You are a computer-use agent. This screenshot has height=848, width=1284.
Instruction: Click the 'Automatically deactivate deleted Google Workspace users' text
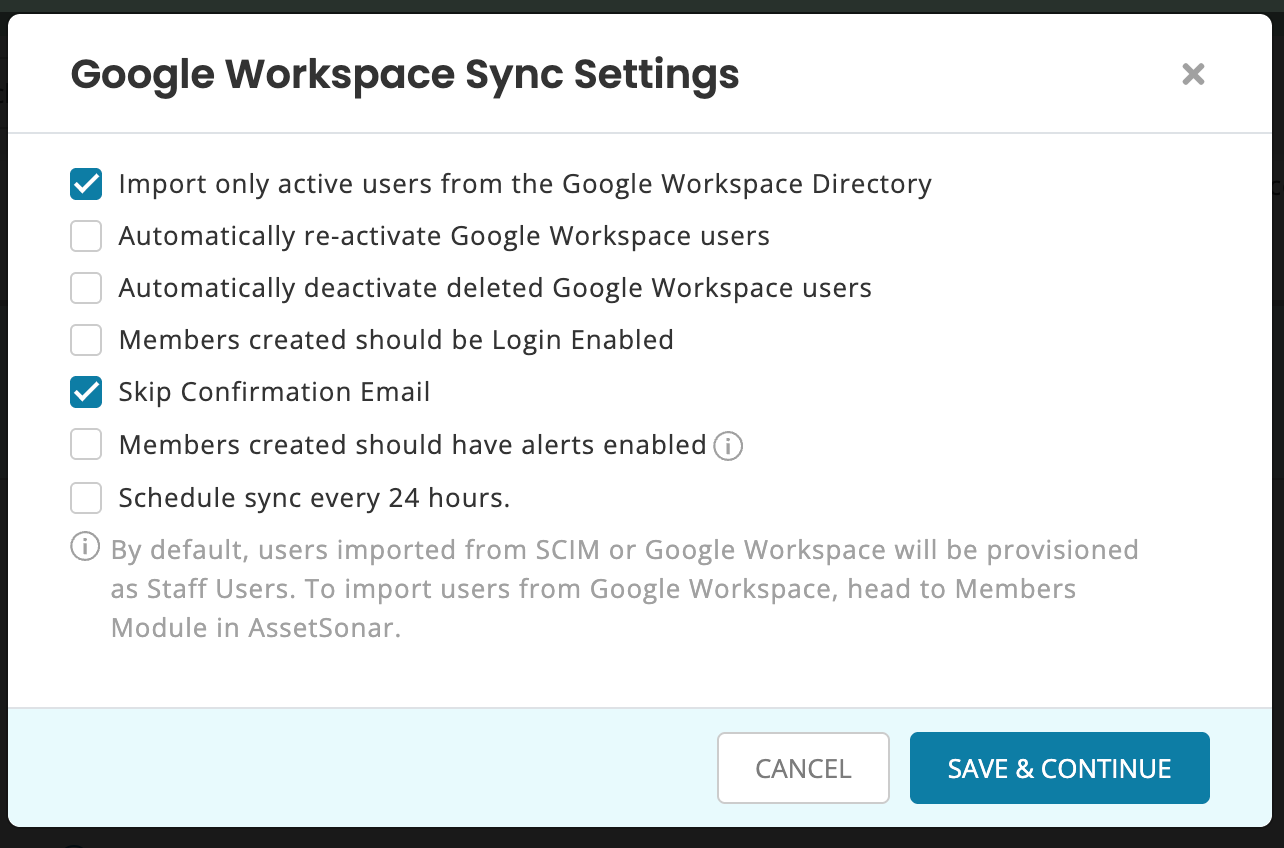[495, 288]
